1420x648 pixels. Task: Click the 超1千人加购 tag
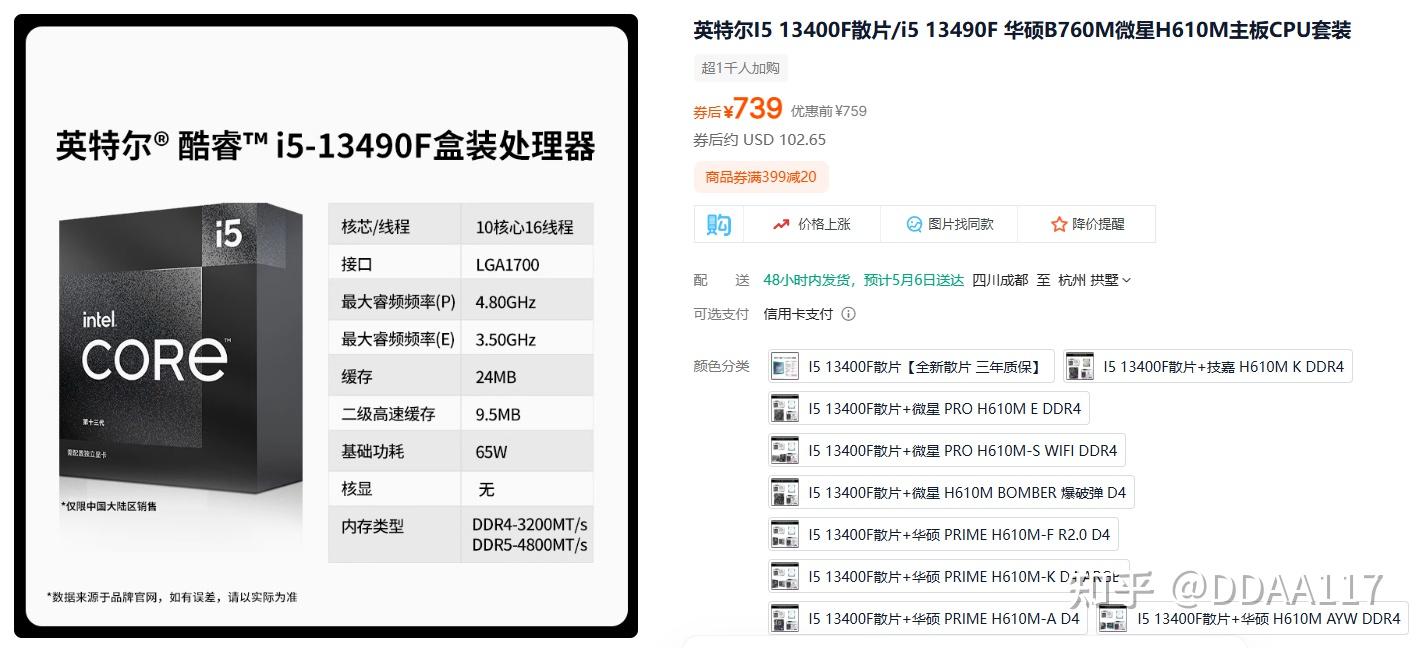741,68
